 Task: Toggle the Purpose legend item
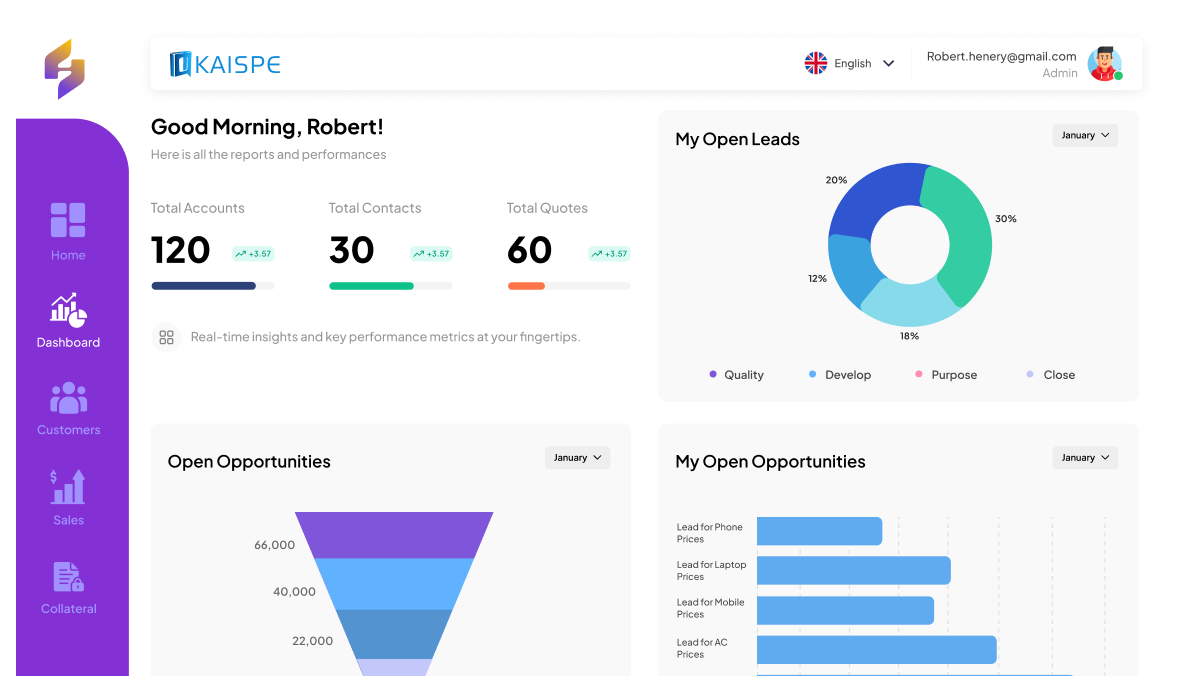[x=946, y=375]
